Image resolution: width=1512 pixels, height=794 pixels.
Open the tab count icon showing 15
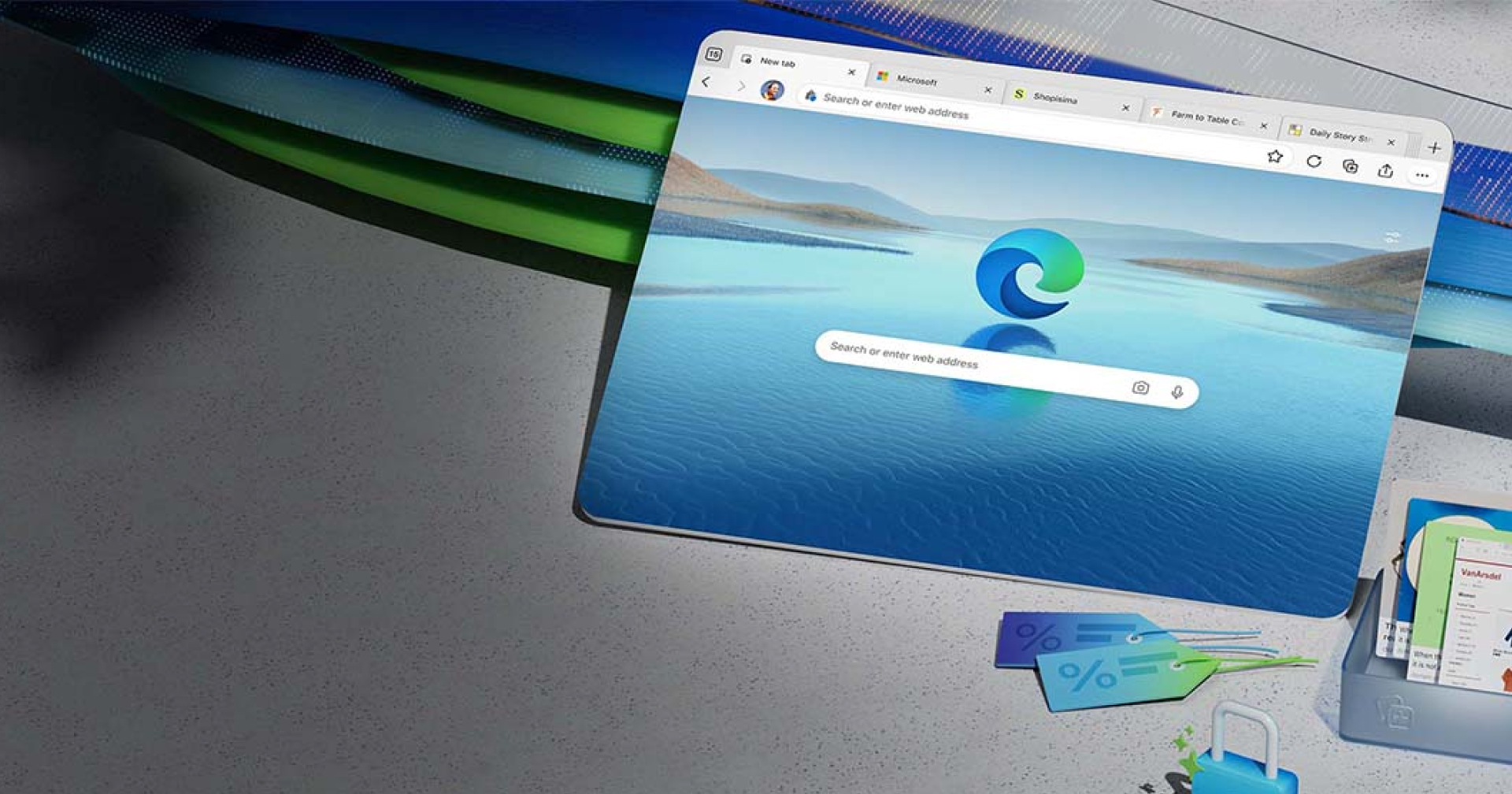click(x=713, y=54)
